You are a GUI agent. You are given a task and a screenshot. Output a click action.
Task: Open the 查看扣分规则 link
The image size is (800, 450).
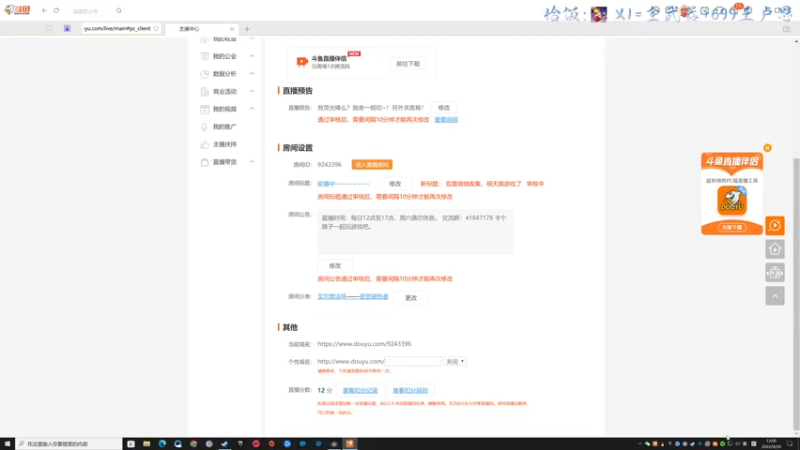pyautogui.click(x=410, y=390)
